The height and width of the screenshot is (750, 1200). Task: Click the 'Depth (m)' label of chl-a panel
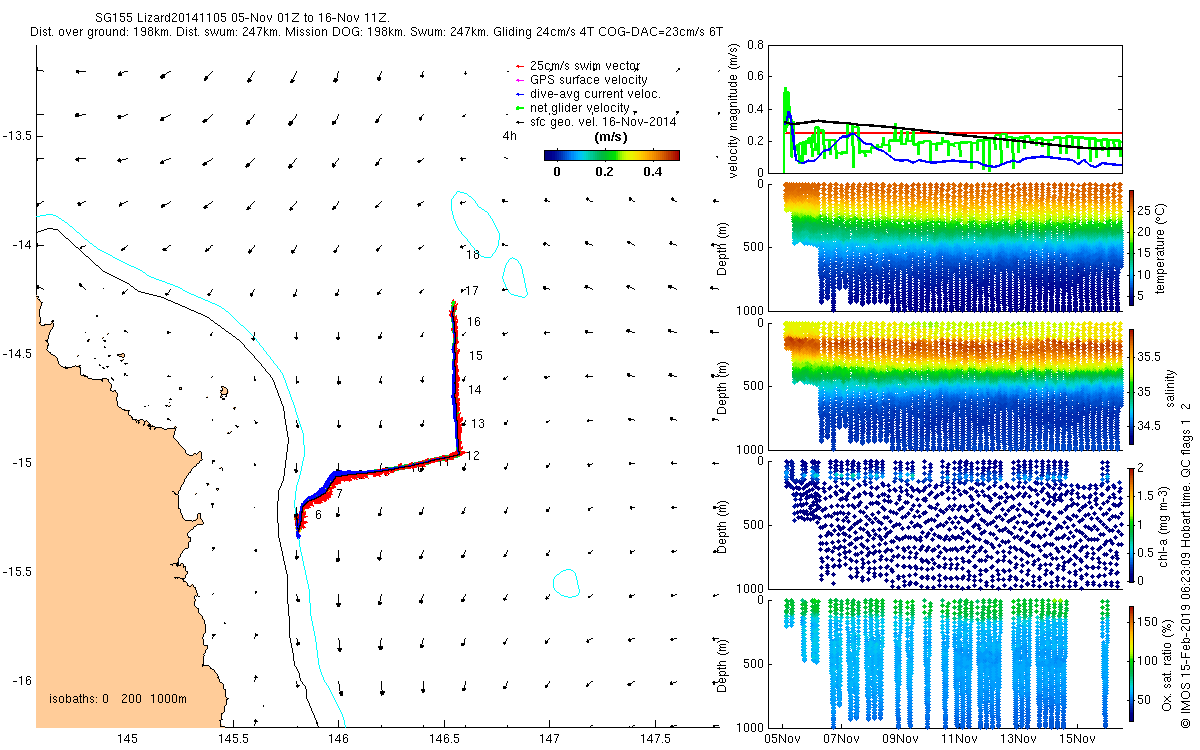[723, 524]
